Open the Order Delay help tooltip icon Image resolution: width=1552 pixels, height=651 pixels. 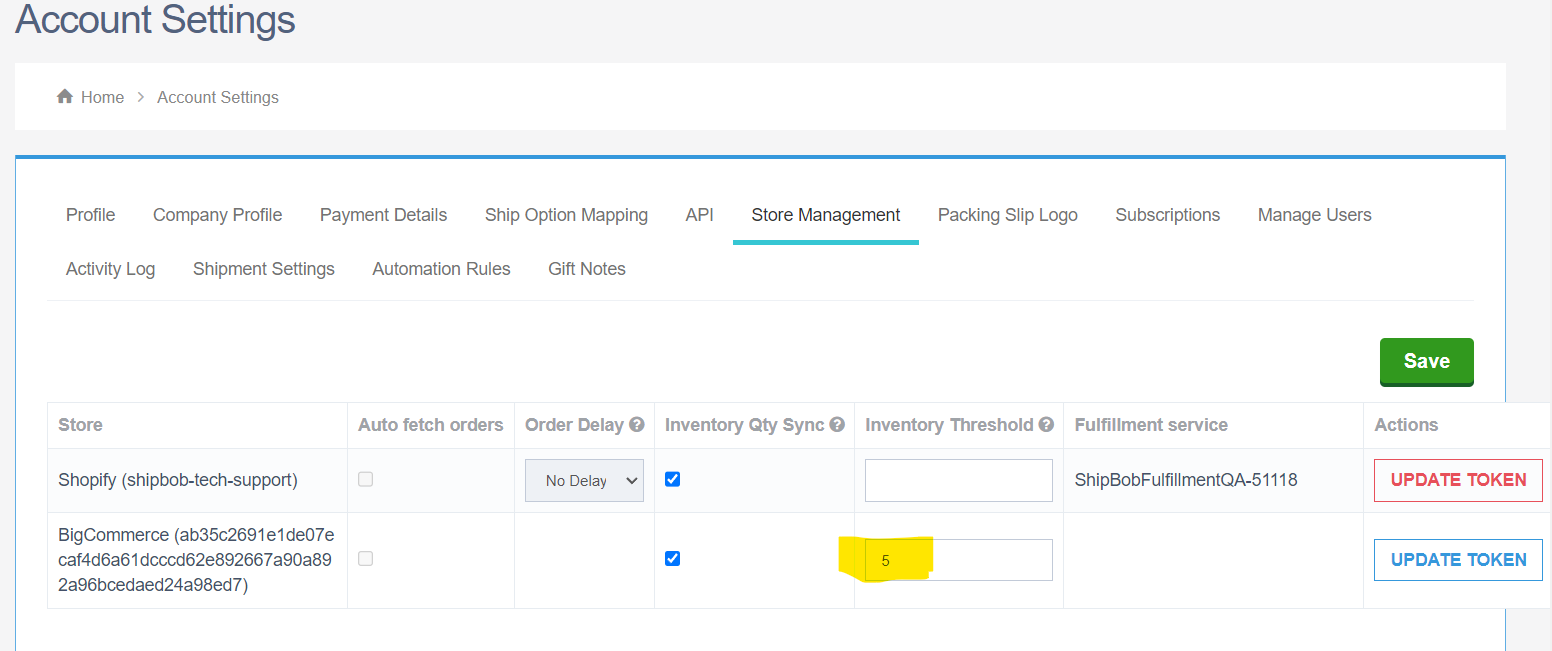(x=638, y=424)
